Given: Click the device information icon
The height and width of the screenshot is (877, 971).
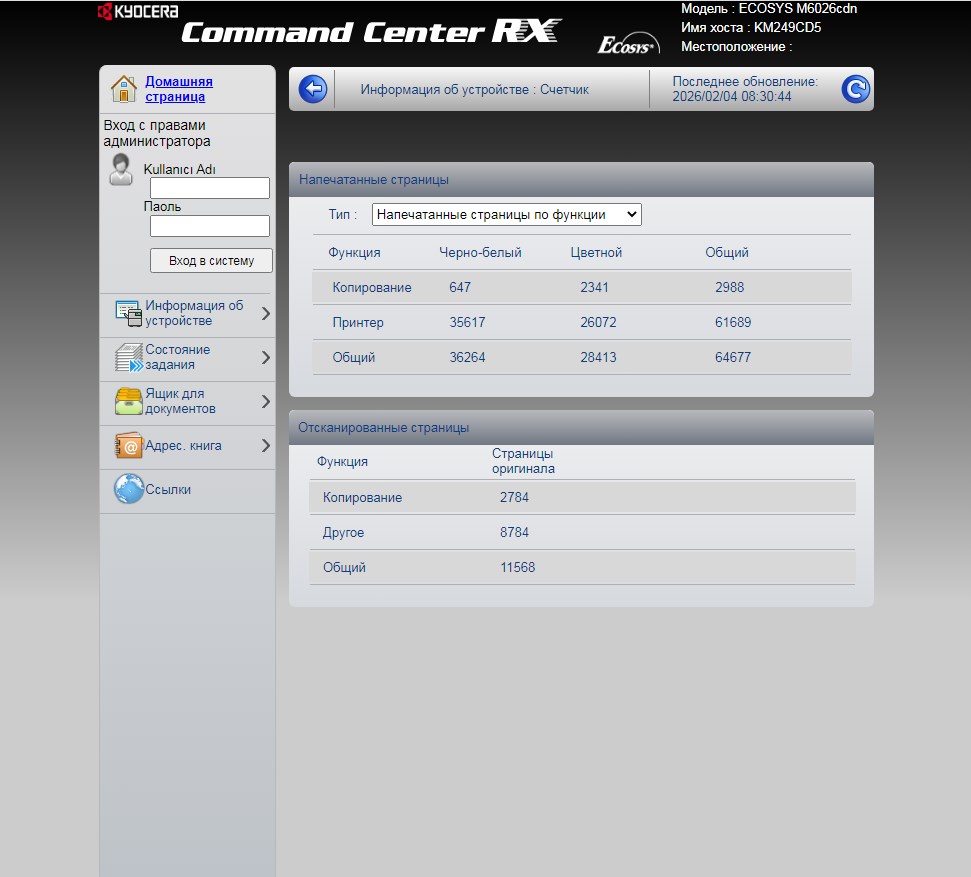Looking at the screenshot, I should pyautogui.click(x=129, y=313).
